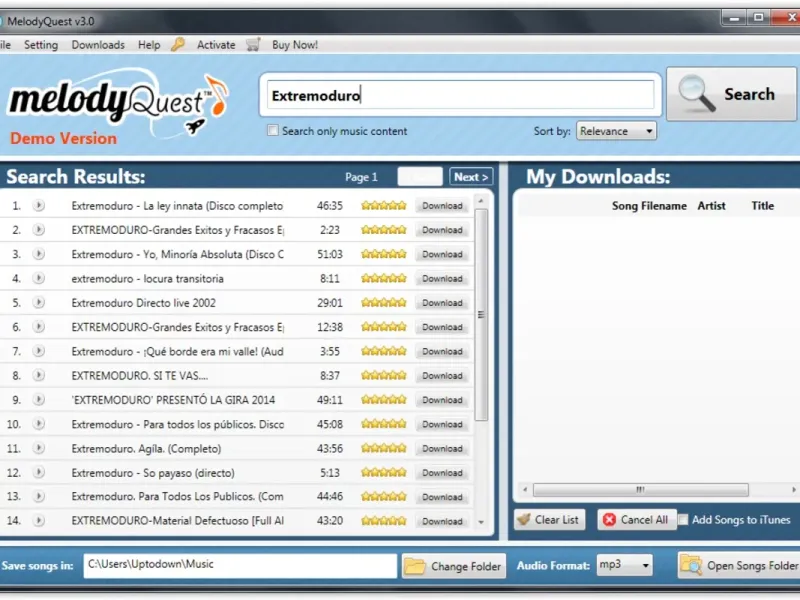Image resolution: width=800 pixels, height=600 pixels.
Task: Click My Downloads scrollbar left arrow
Action: pos(525,490)
